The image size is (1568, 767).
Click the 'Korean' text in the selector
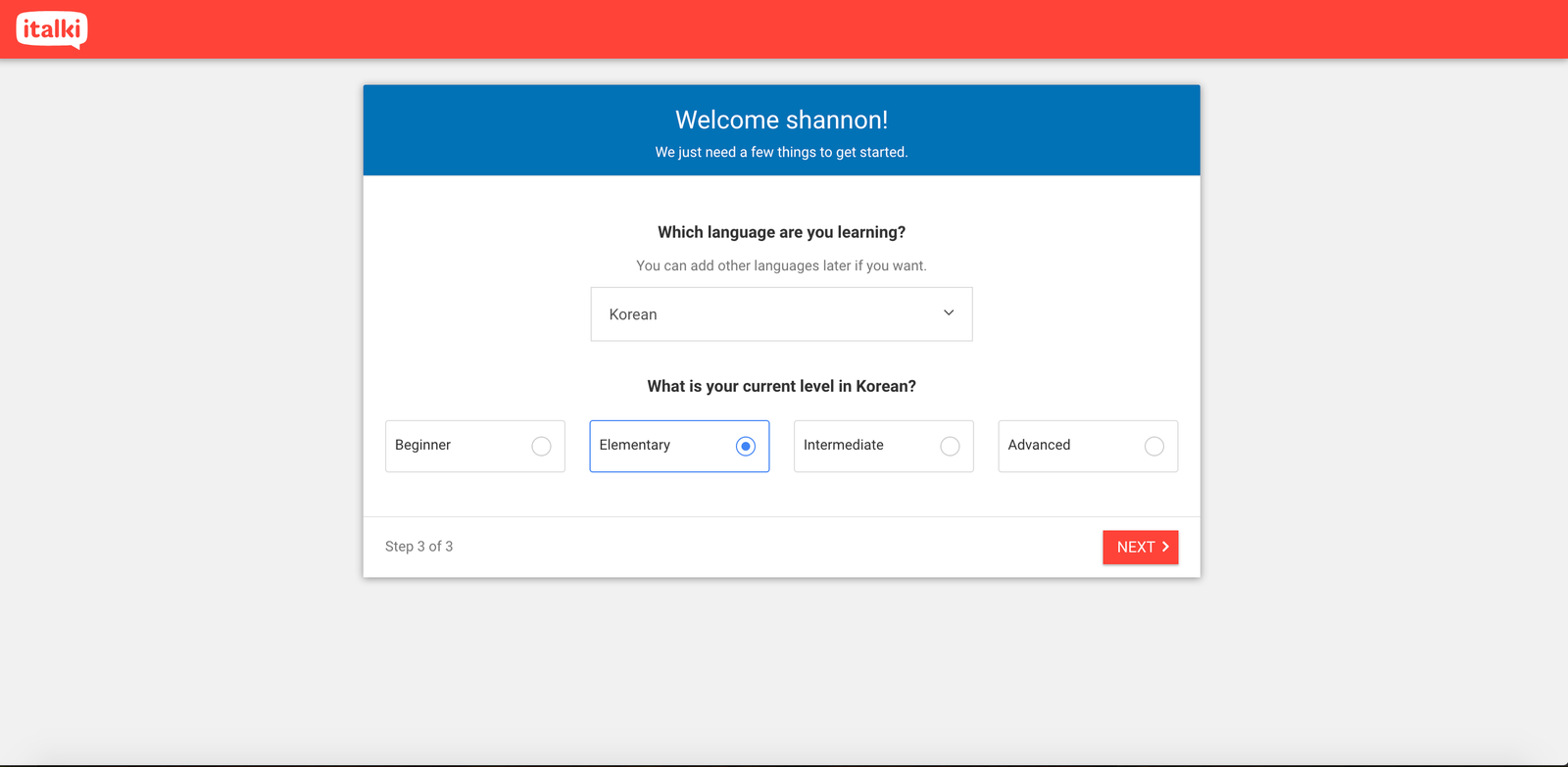[633, 314]
